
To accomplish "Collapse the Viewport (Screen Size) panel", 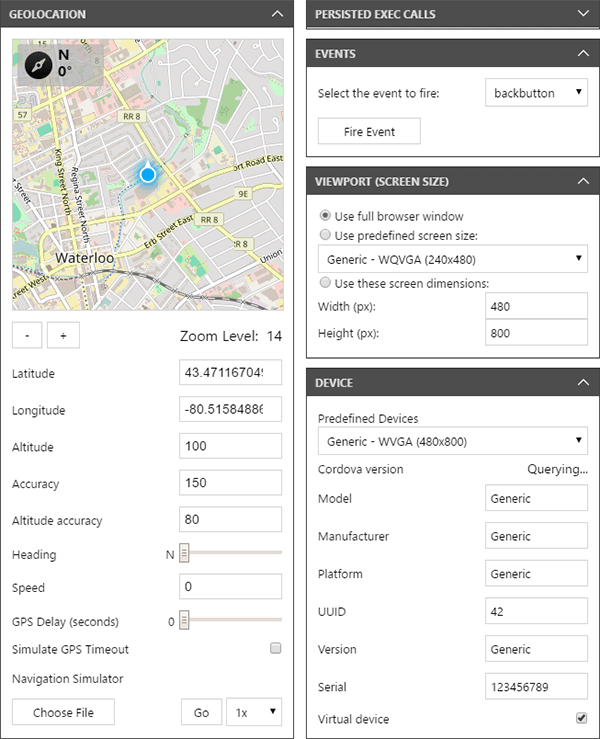I will pos(583,182).
